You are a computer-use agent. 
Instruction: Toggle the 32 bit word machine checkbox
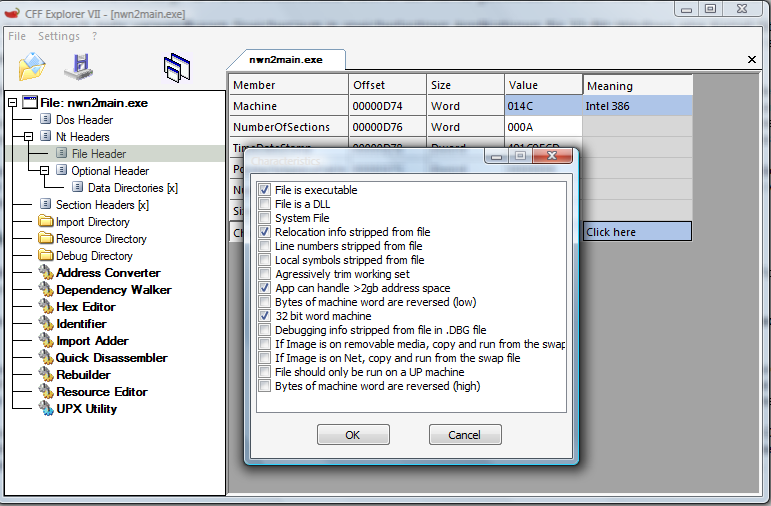pos(264,316)
